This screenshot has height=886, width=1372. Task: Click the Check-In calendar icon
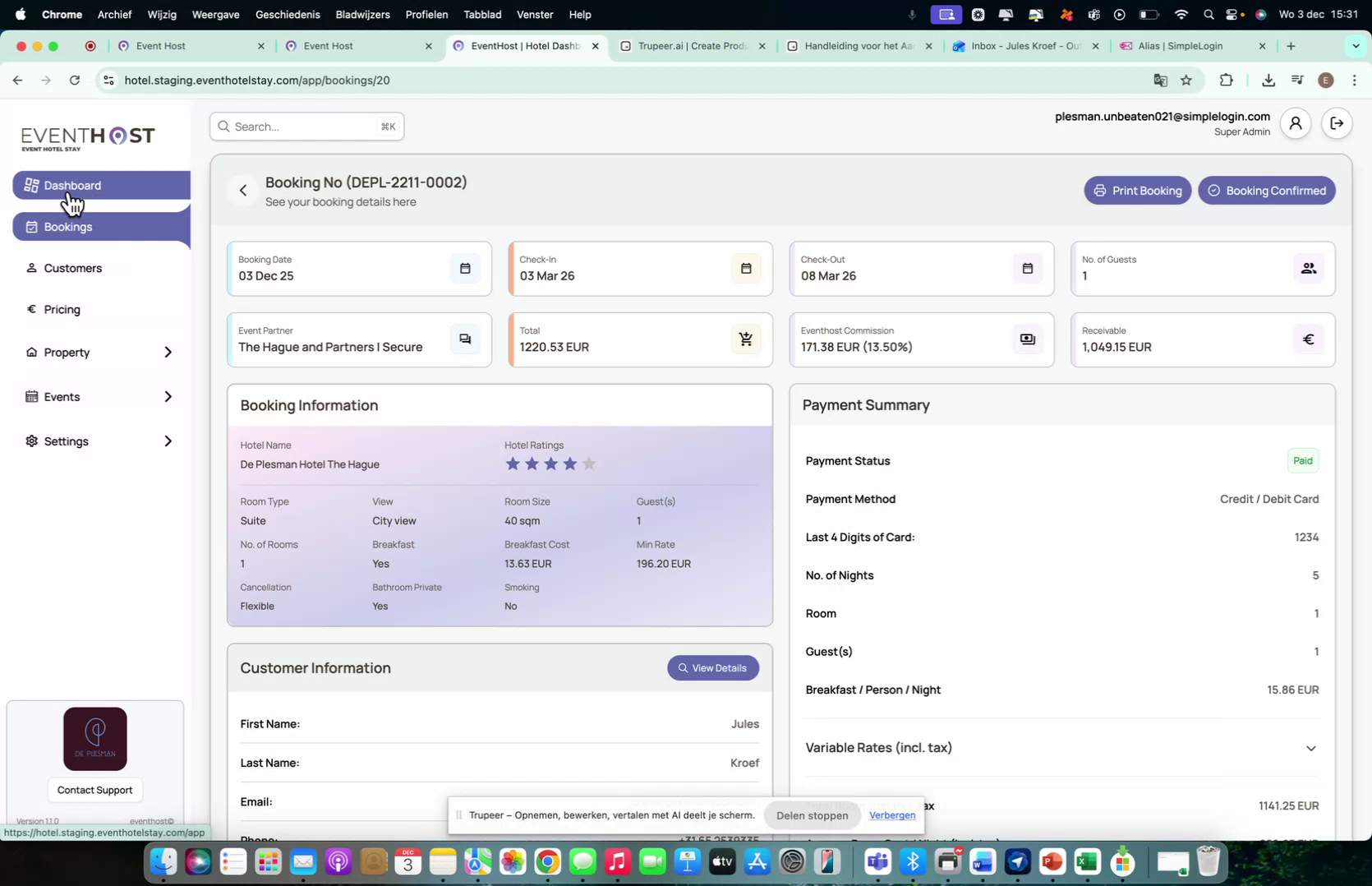point(746,268)
